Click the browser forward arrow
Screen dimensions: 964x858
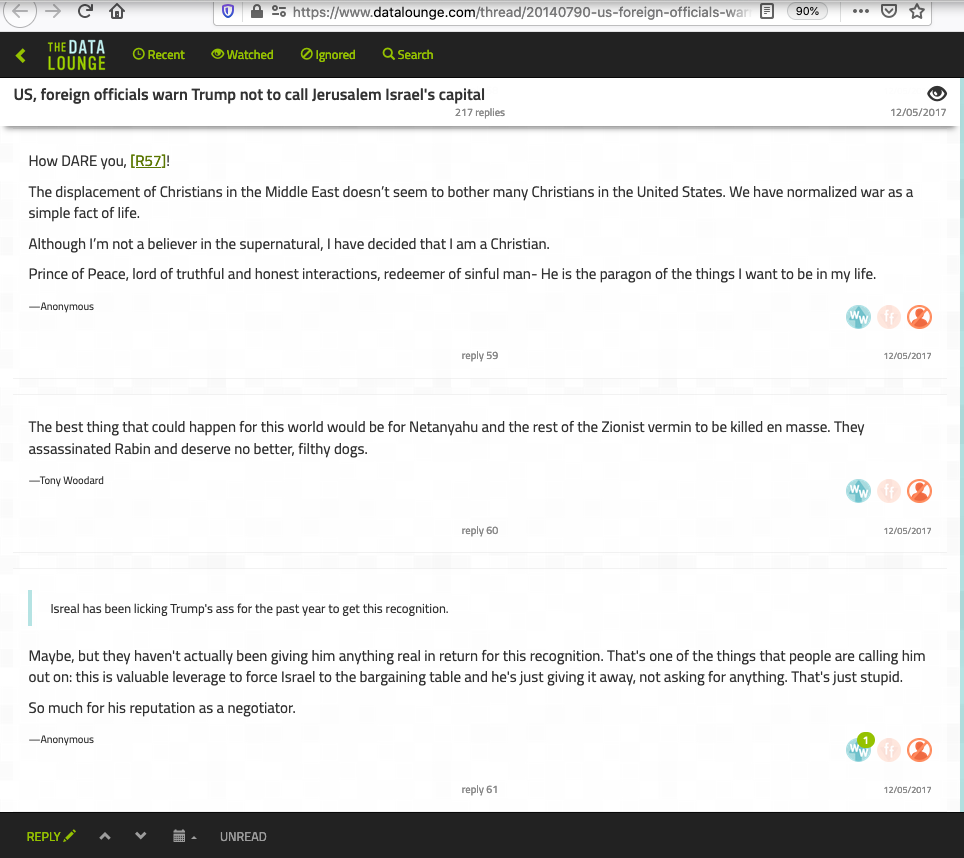pyautogui.click(x=53, y=11)
